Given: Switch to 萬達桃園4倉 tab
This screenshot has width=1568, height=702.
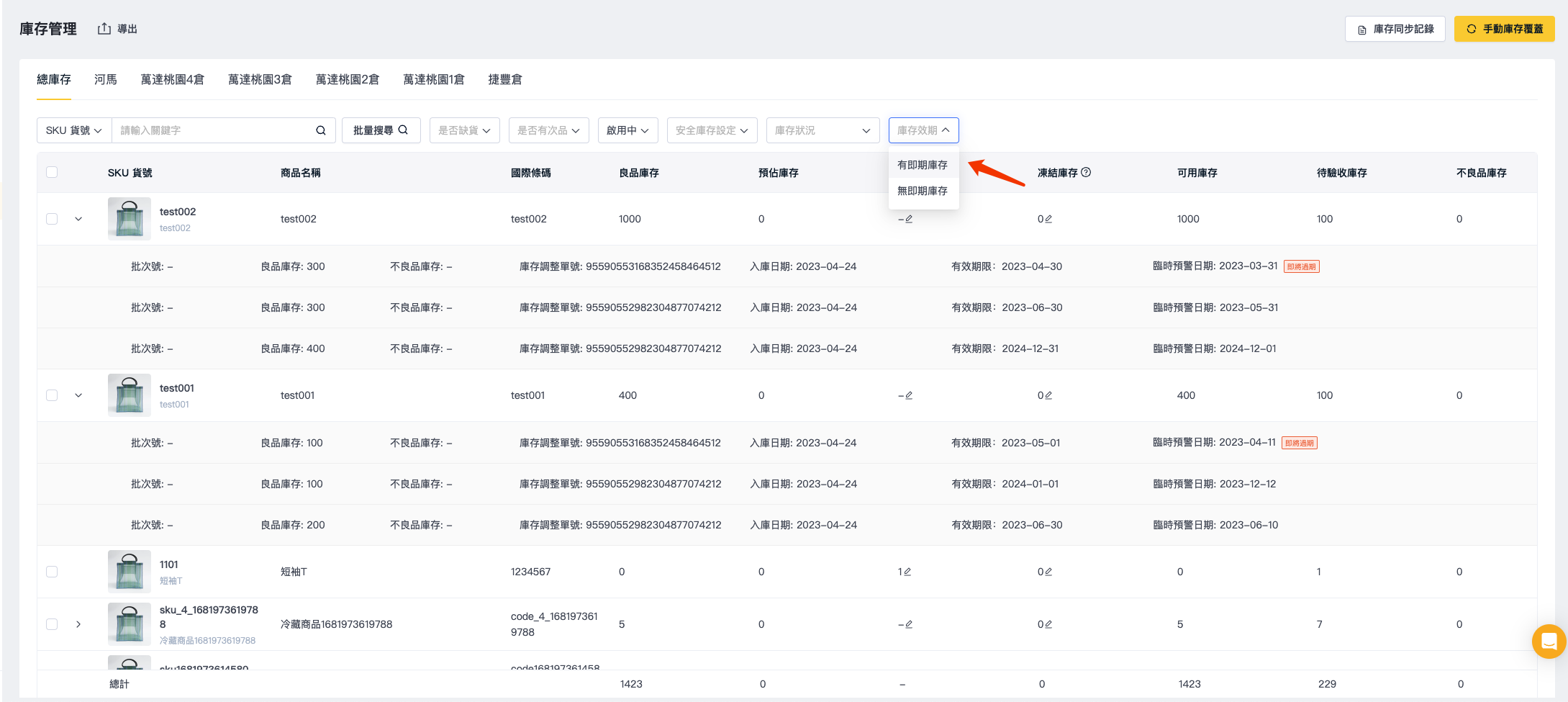Looking at the screenshot, I should pos(173,79).
